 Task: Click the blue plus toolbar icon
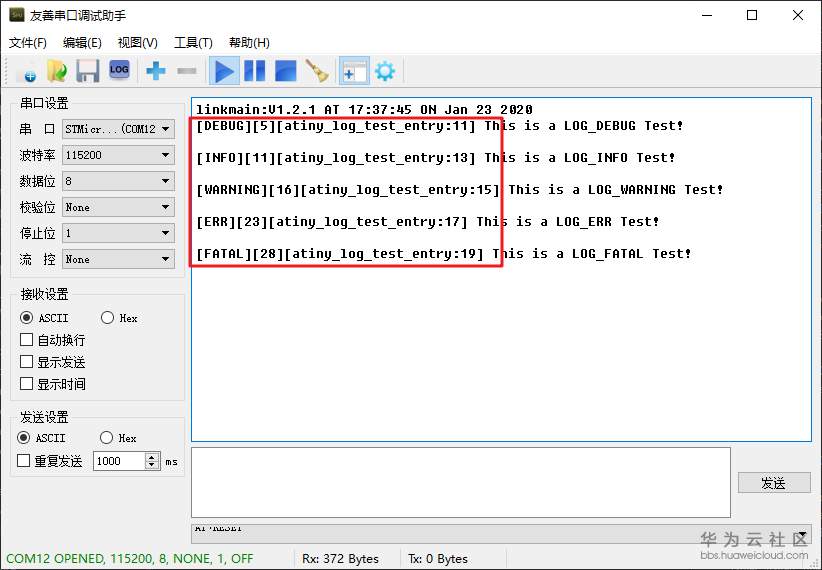pyautogui.click(x=156, y=71)
